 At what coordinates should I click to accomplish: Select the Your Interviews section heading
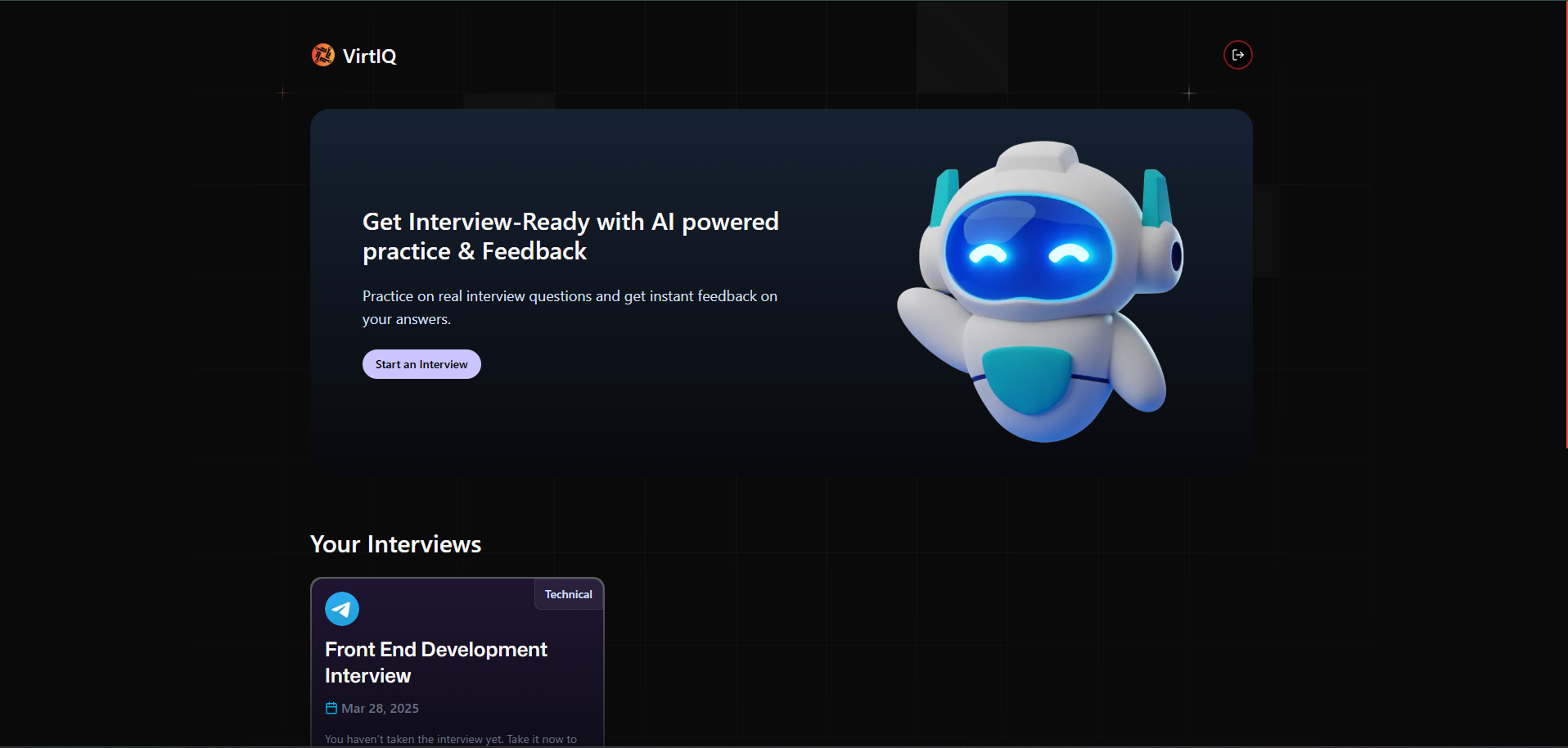coord(395,543)
